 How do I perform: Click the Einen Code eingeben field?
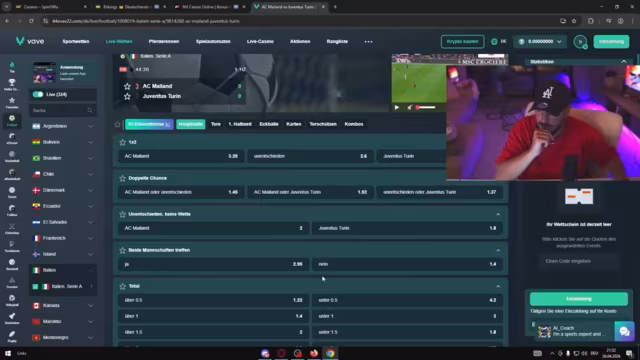(x=579, y=261)
